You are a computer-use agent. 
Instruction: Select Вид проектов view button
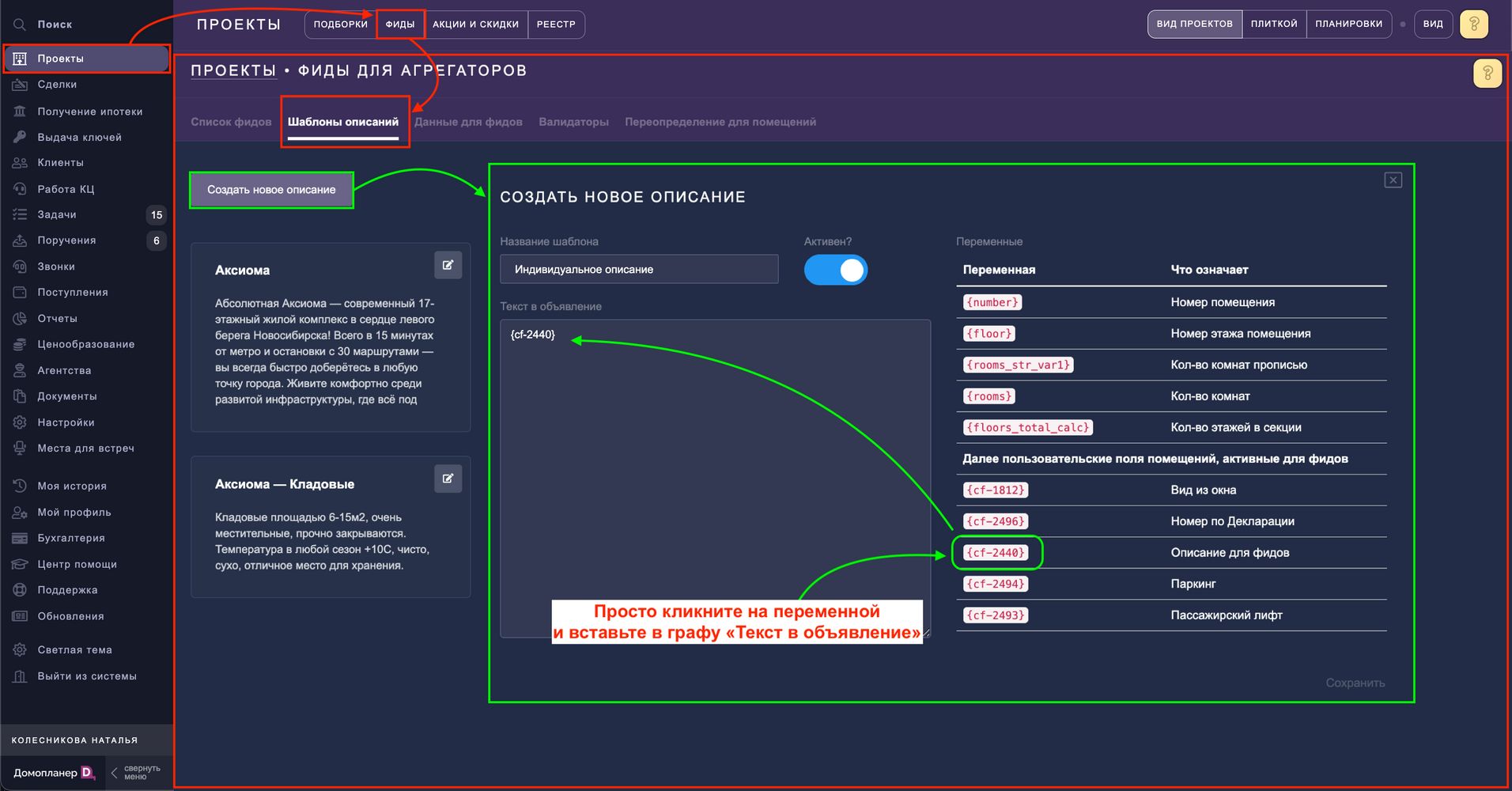click(x=1194, y=25)
